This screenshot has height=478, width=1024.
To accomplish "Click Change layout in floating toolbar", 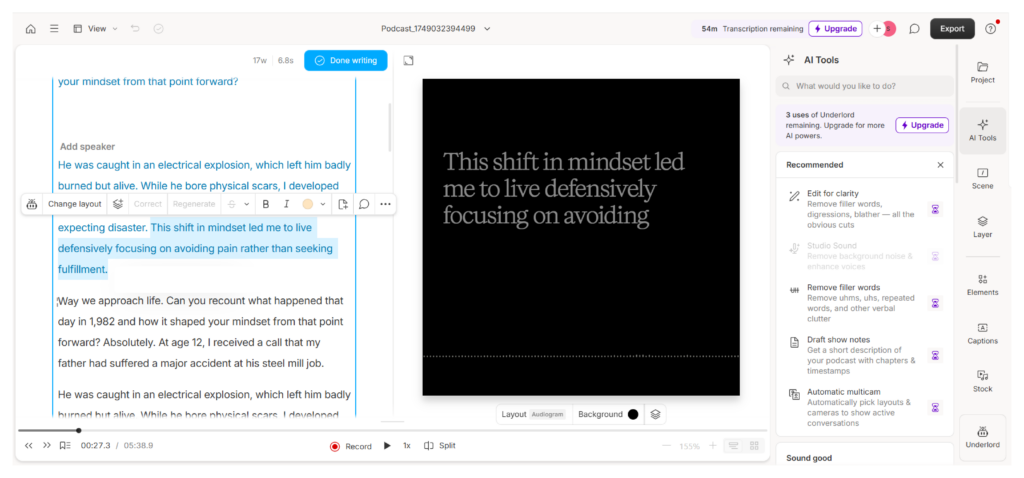I will (75, 204).
